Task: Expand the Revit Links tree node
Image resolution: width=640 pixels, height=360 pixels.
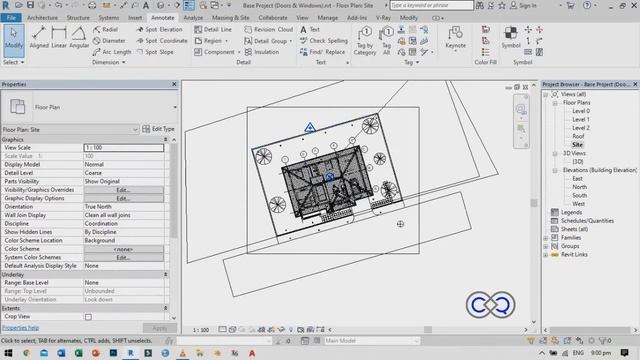Action: click(546, 255)
